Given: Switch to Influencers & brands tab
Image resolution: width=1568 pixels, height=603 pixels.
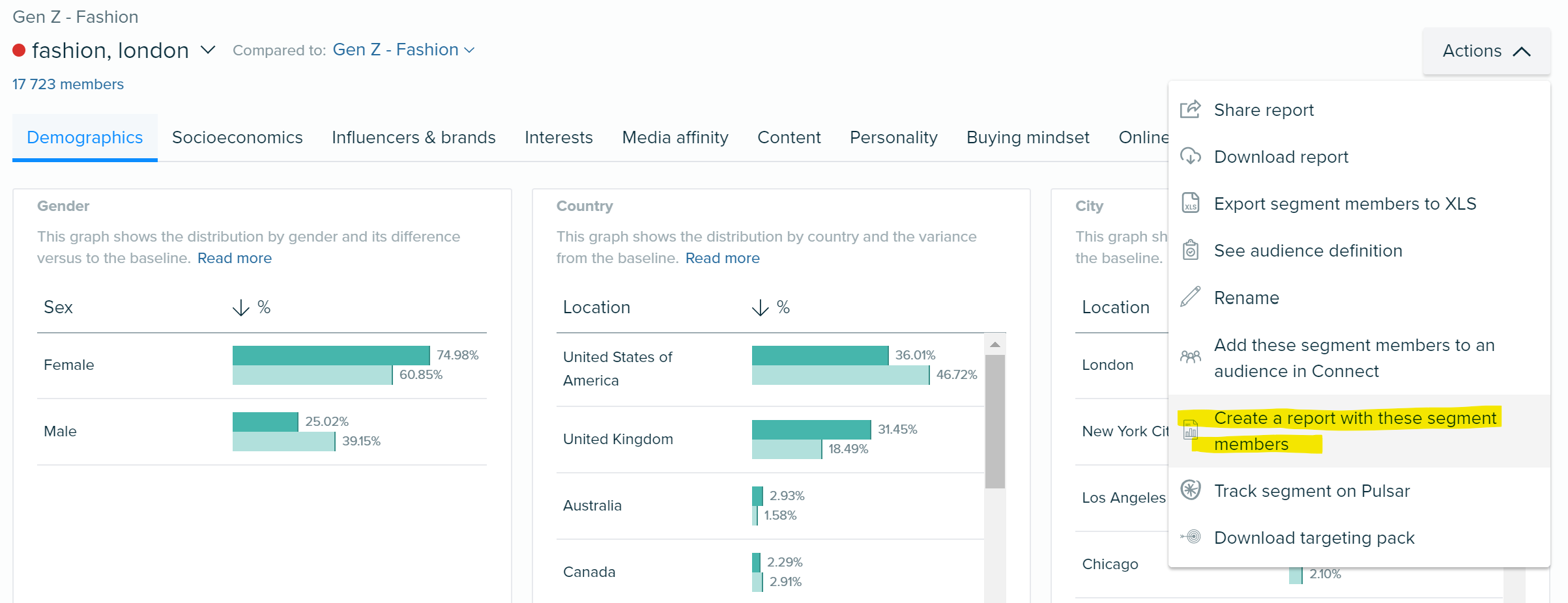Looking at the screenshot, I should [x=413, y=137].
